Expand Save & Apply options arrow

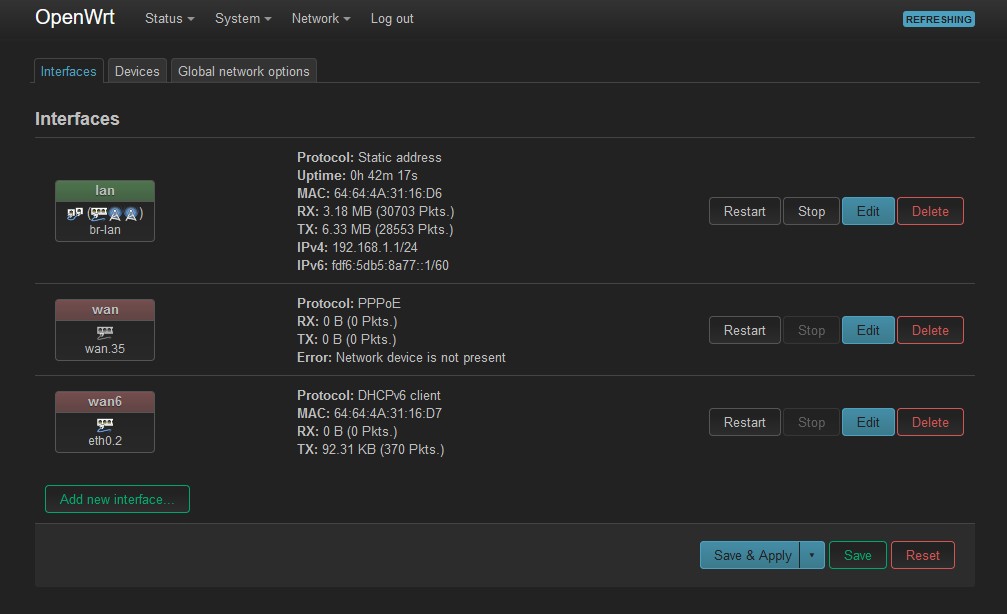(x=812, y=555)
